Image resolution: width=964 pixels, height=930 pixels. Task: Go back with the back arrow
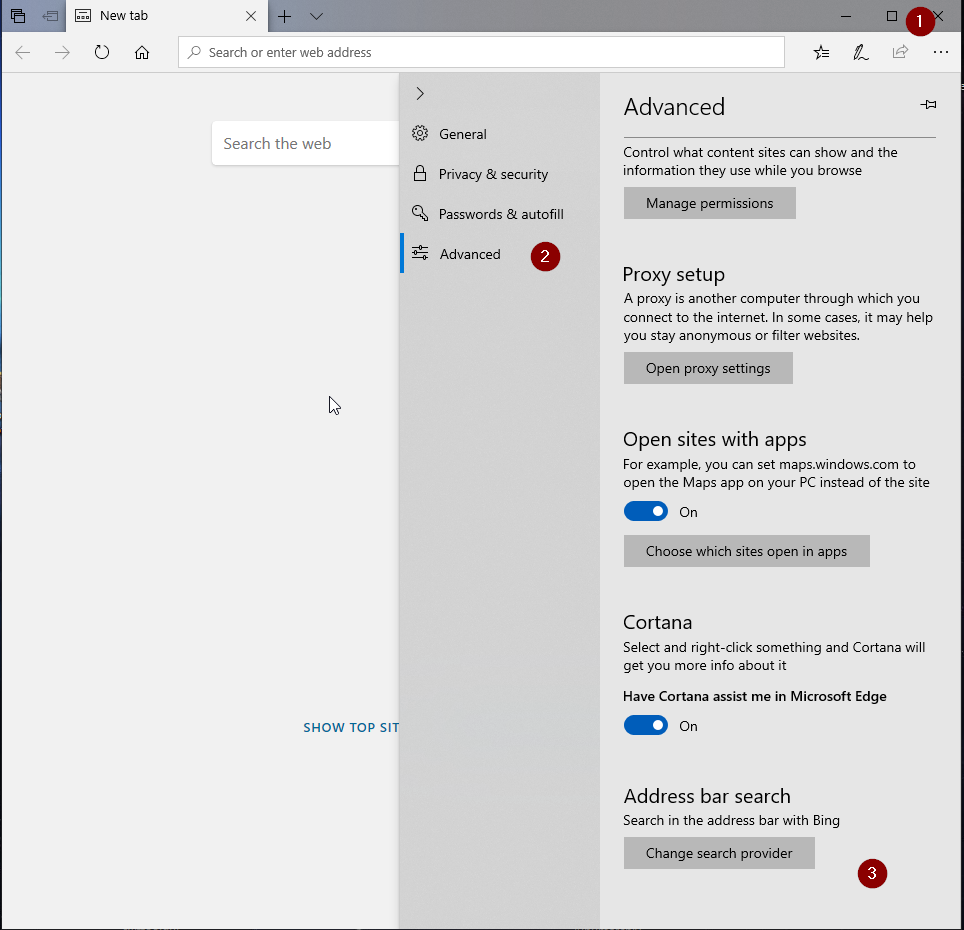coord(23,52)
